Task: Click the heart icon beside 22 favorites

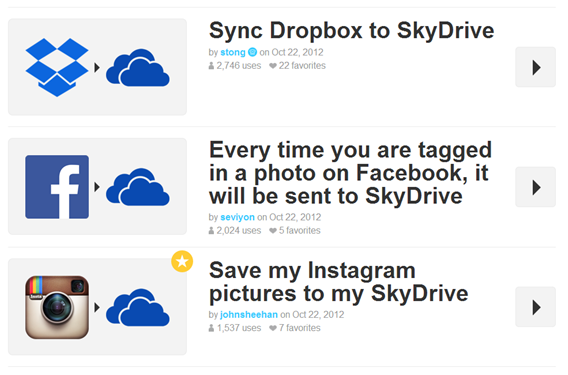Action: point(273,66)
